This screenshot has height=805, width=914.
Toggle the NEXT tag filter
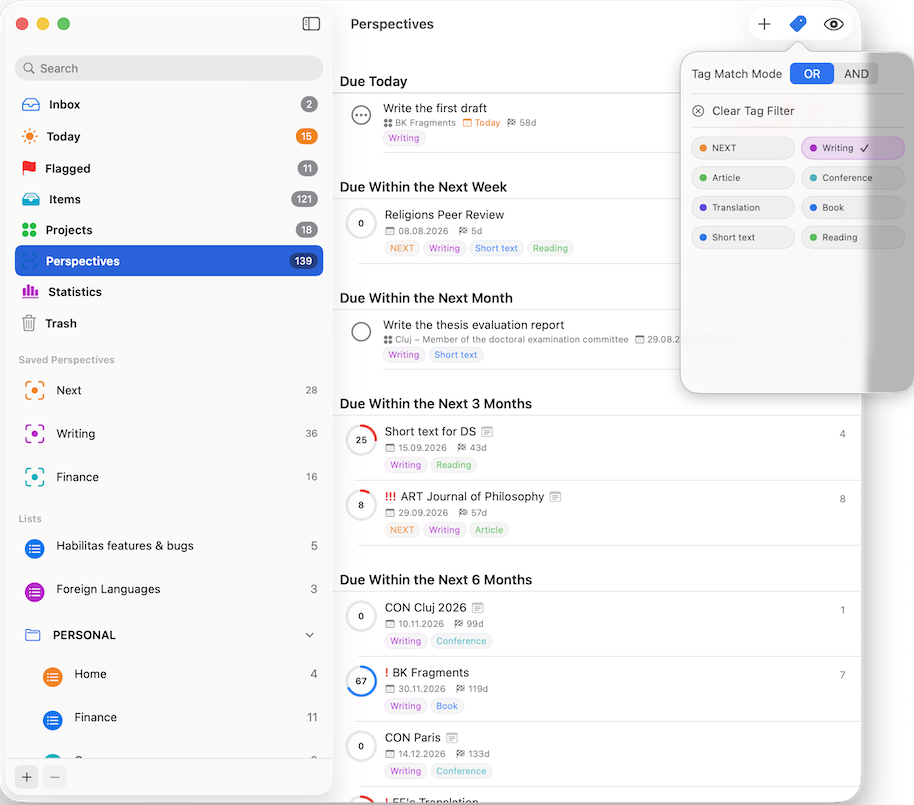click(743, 148)
